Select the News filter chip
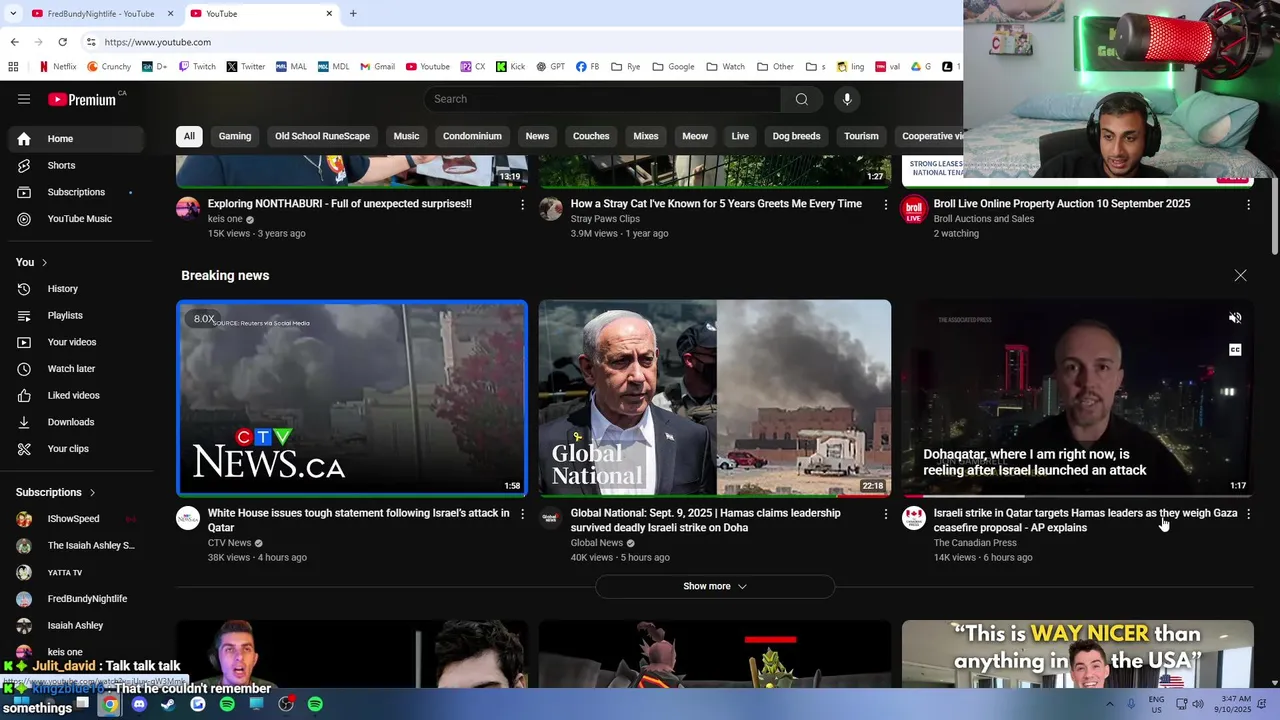The image size is (1280, 720). (x=537, y=136)
